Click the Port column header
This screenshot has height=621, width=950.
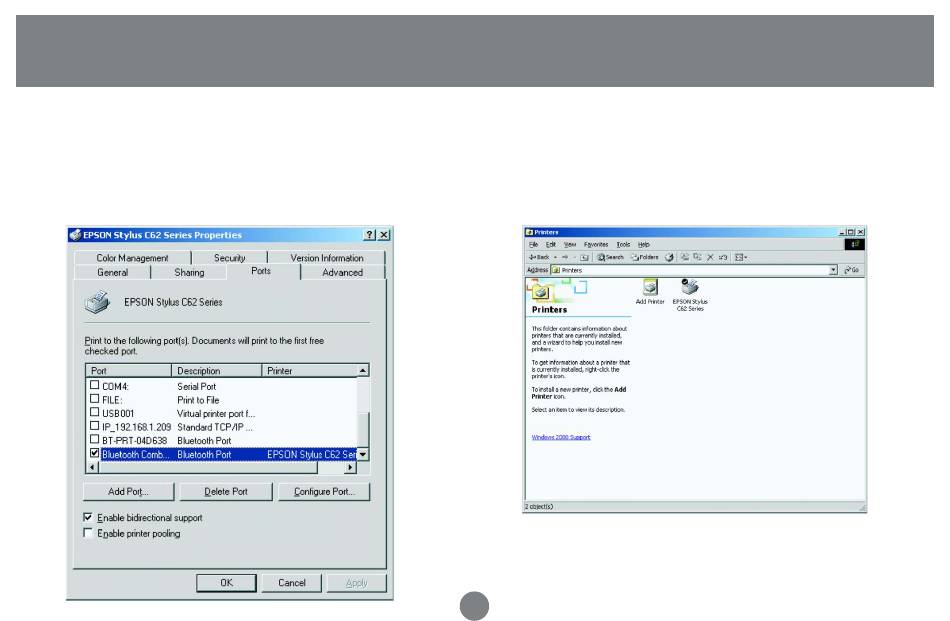129,371
